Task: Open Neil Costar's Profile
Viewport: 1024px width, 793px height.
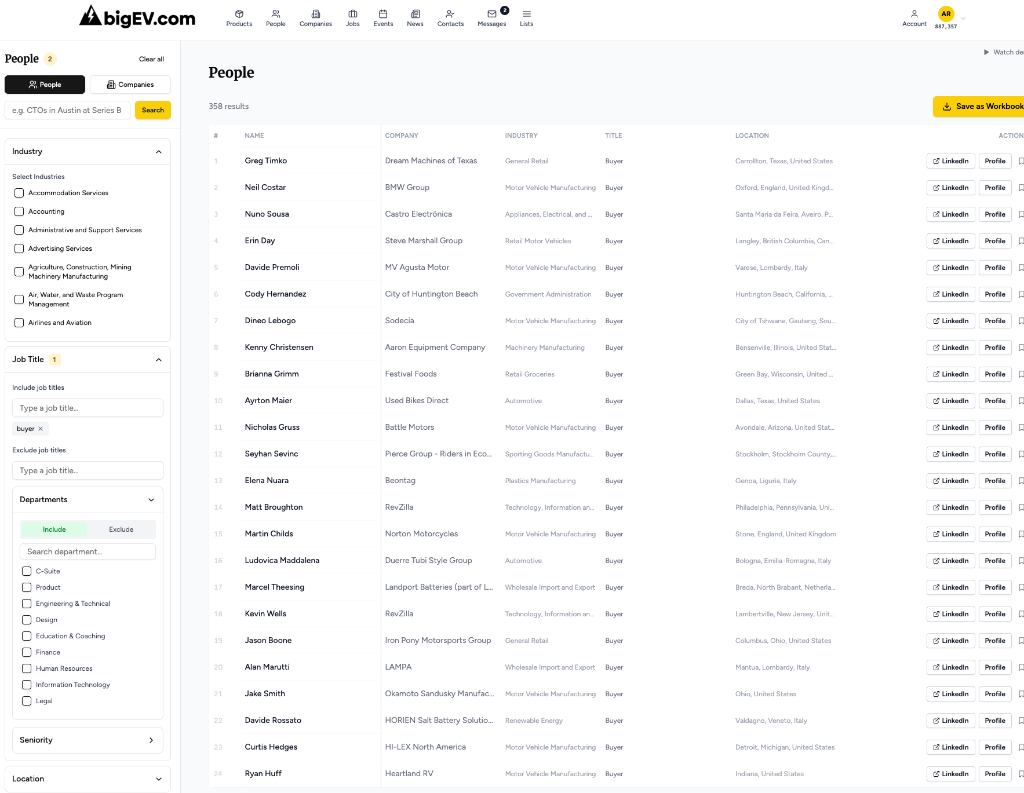Action: 995,187
